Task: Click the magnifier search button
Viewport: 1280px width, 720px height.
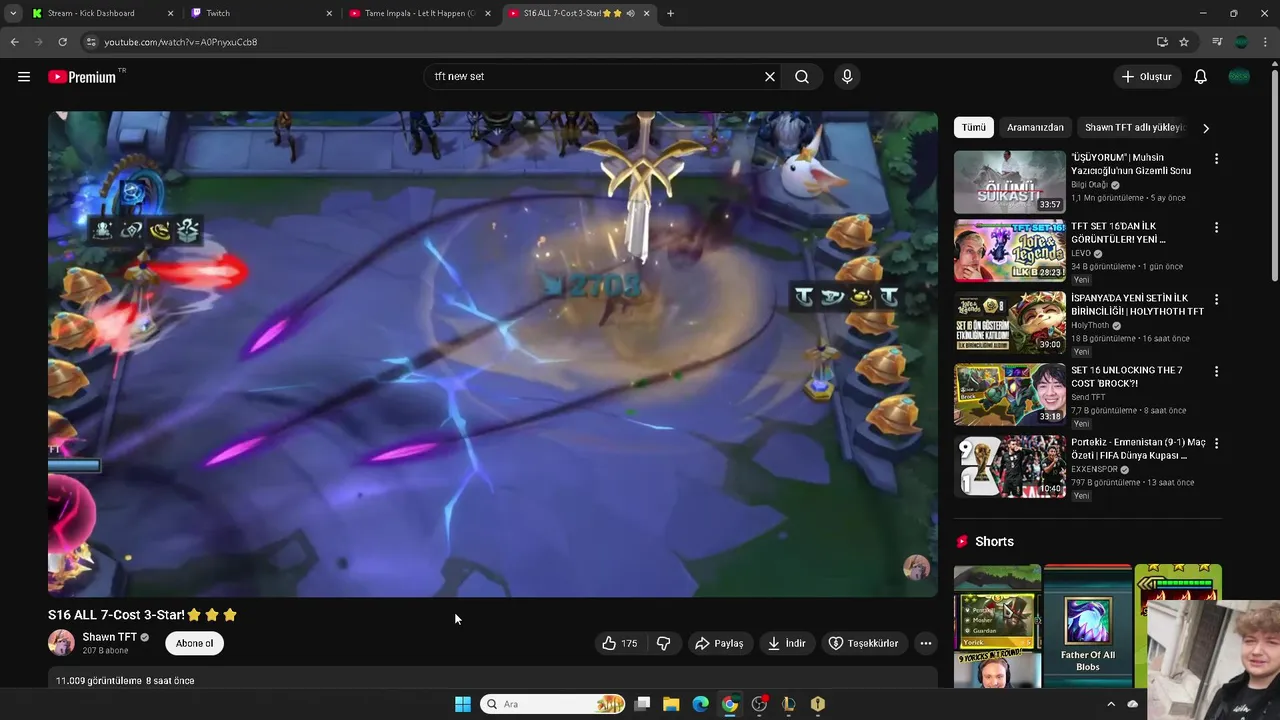Action: point(802,77)
